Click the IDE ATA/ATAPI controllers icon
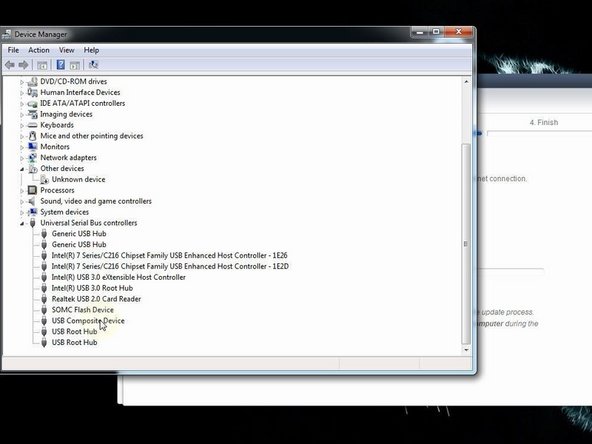The image size is (592, 444). click(x=33, y=103)
